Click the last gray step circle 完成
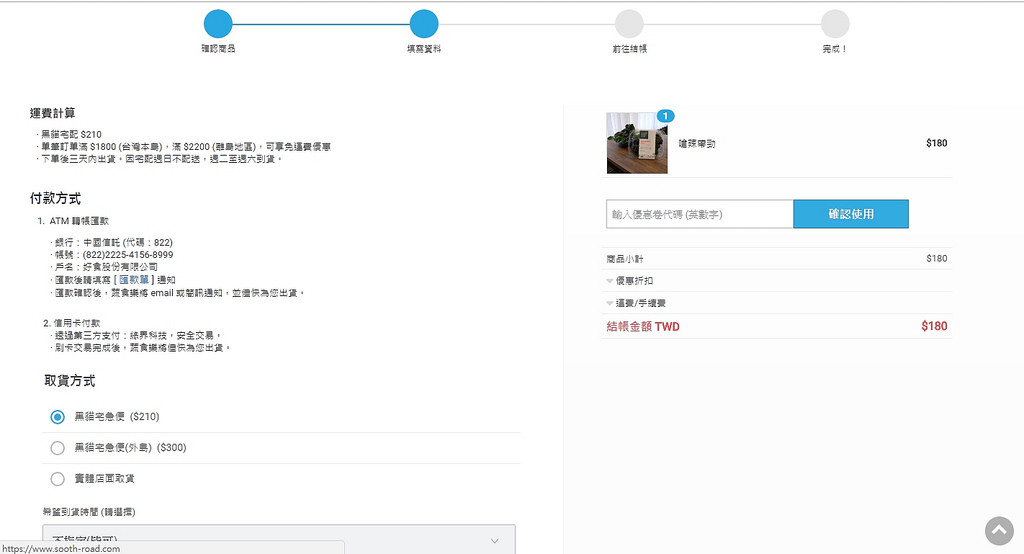Image resolution: width=1024 pixels, height=554 pixels. pos(835,24)
